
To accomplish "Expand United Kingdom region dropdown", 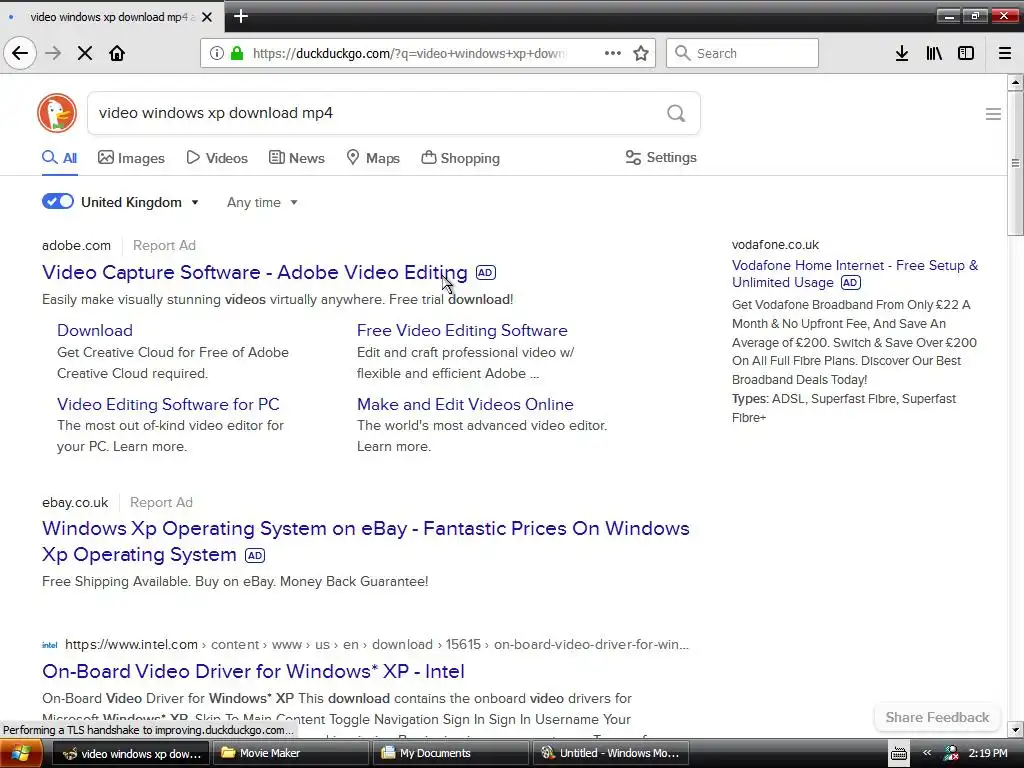I will (140, 202).
